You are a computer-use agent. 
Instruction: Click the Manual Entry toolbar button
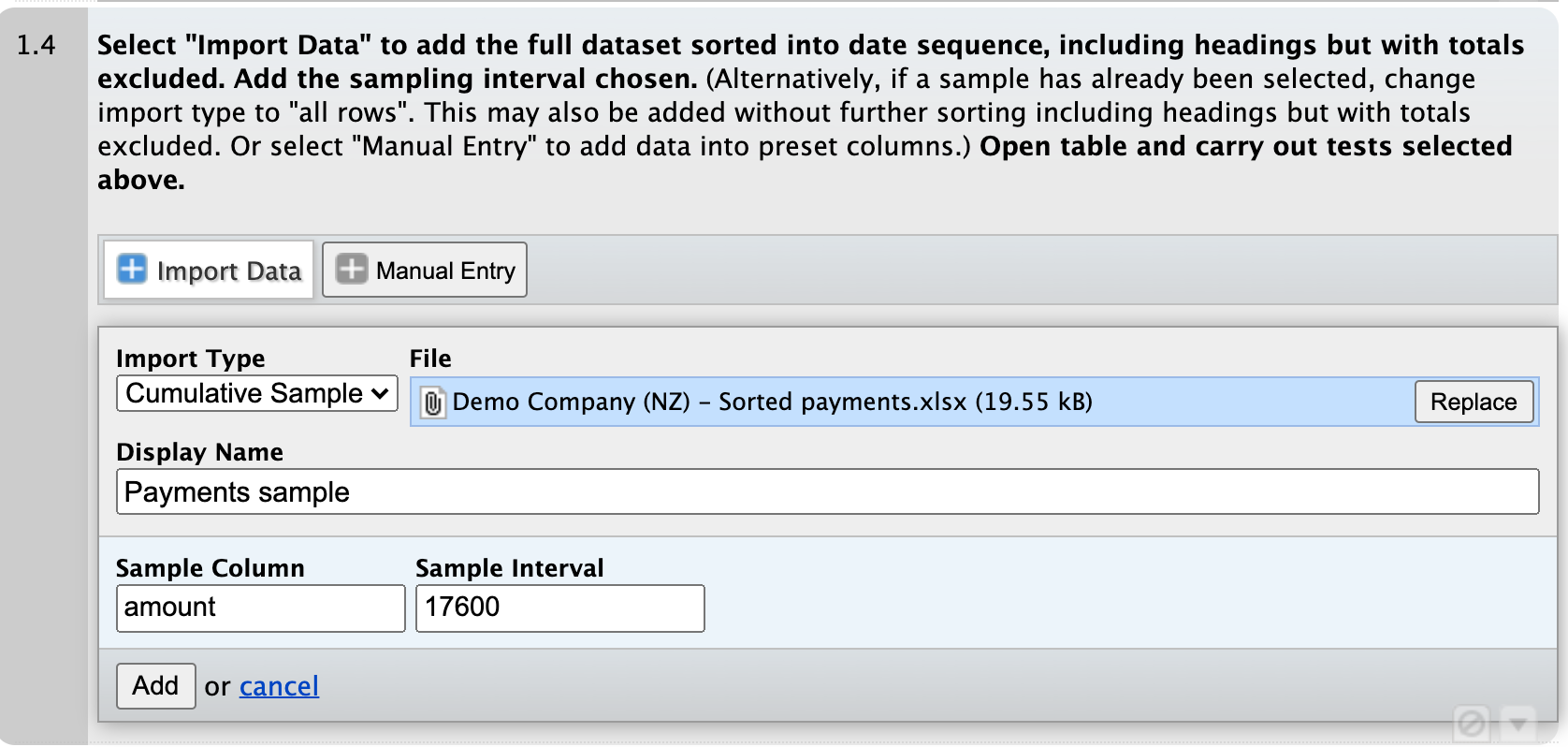point(424,270)
